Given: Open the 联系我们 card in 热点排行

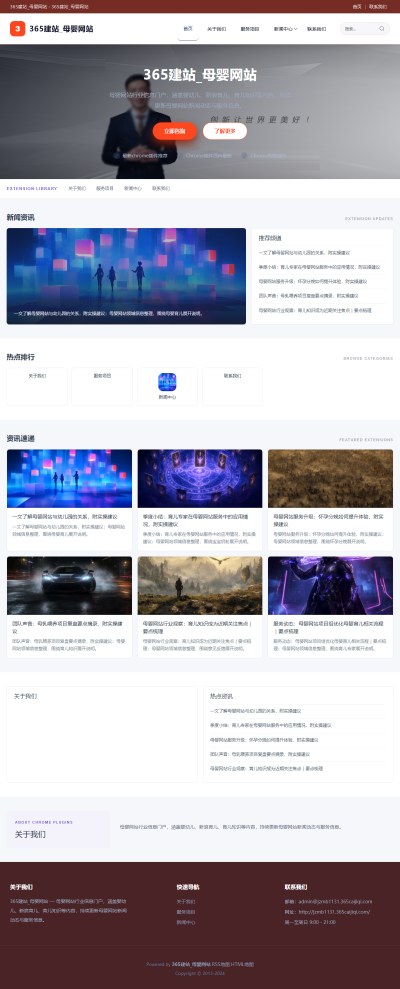Looking at the screenshot, I should (x=232, y=386).
